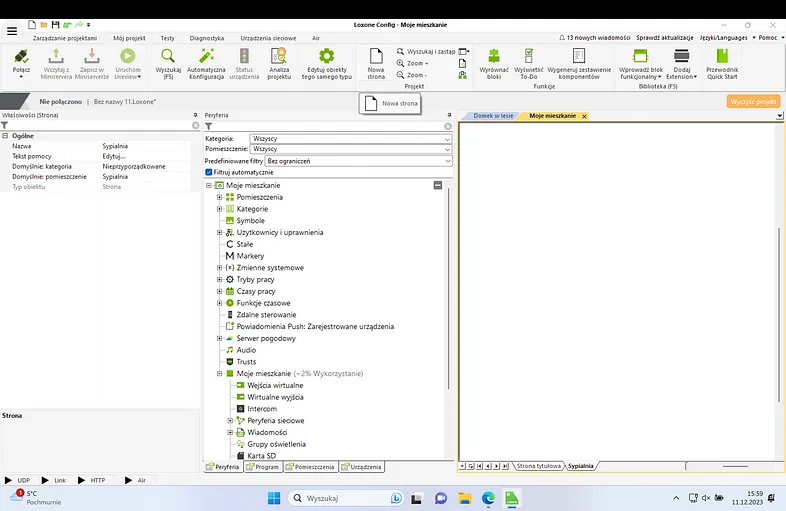Close the Moje mieszkanie document tab
Screen dimensions: 786x511
(584, 116)
